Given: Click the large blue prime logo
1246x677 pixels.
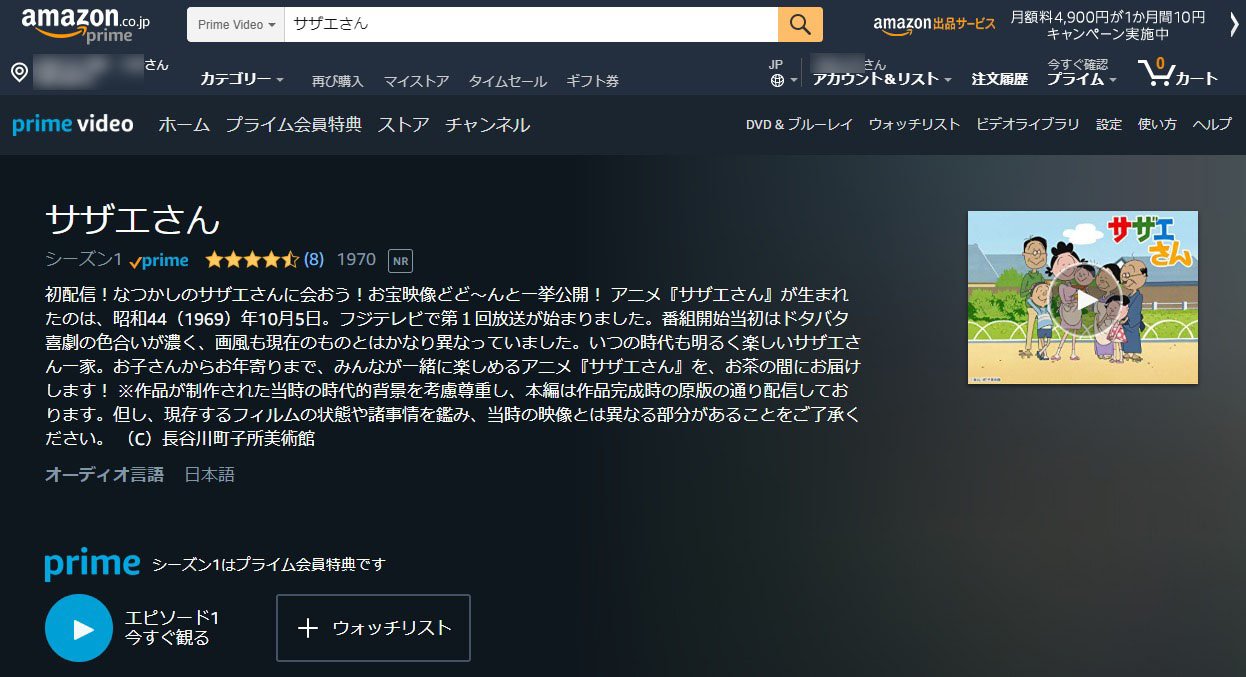Looking at the screenshot, I should click(x=92, y=563).
